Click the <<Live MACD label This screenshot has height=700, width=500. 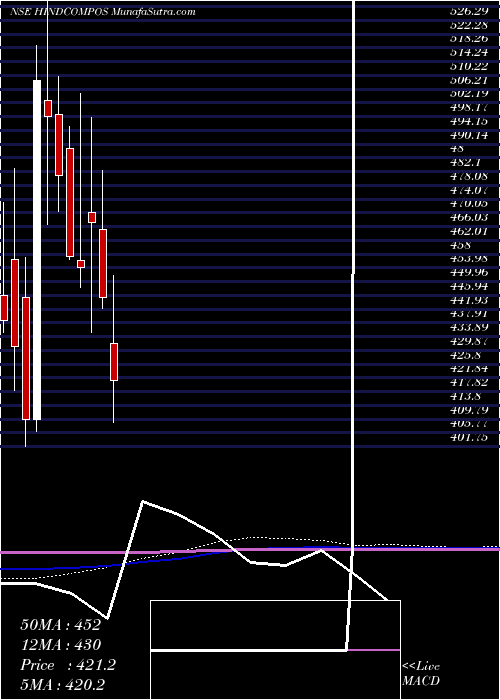(x=421, y=674)
